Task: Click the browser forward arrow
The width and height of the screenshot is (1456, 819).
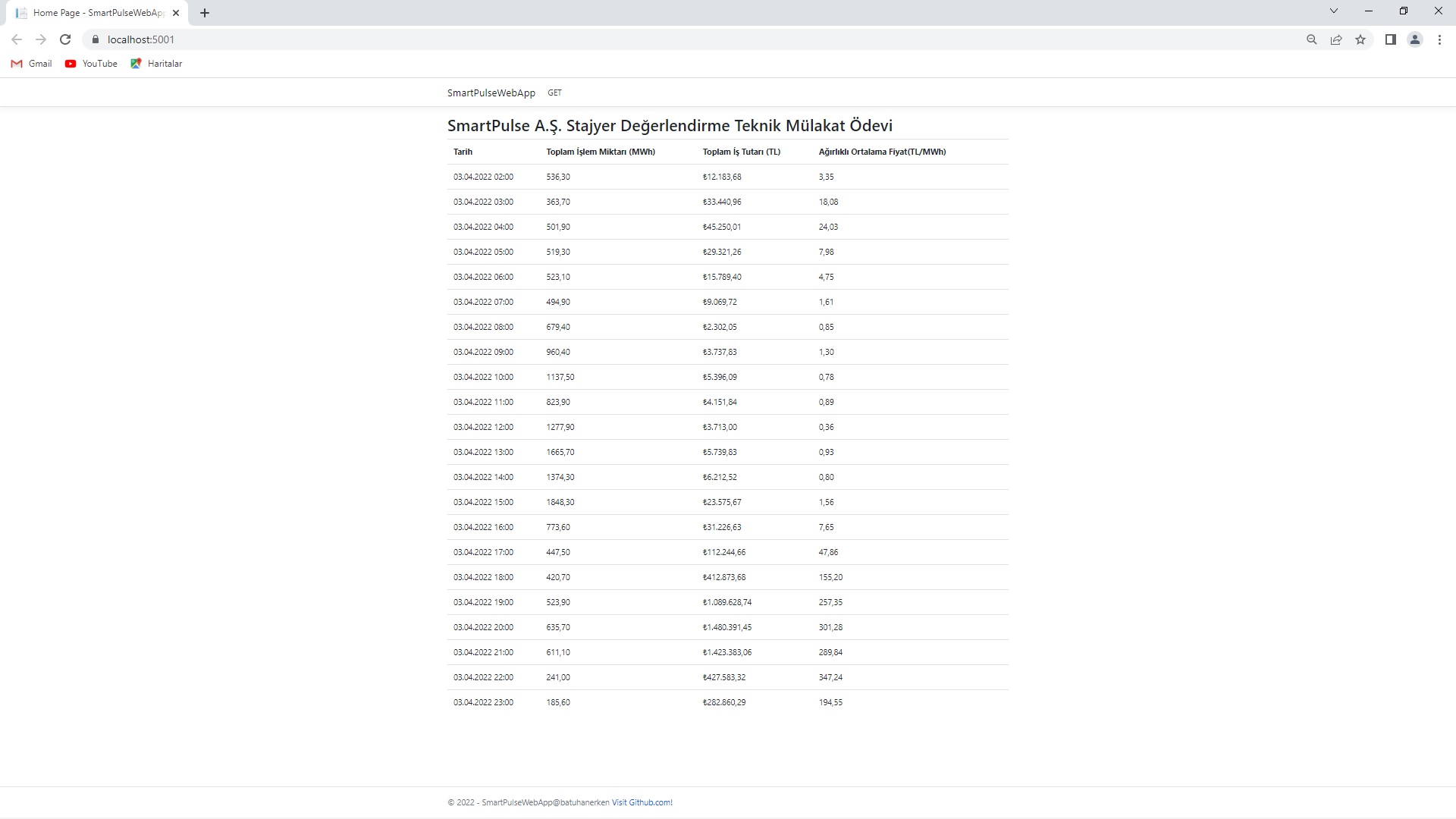Action: (x=40, y=39)
